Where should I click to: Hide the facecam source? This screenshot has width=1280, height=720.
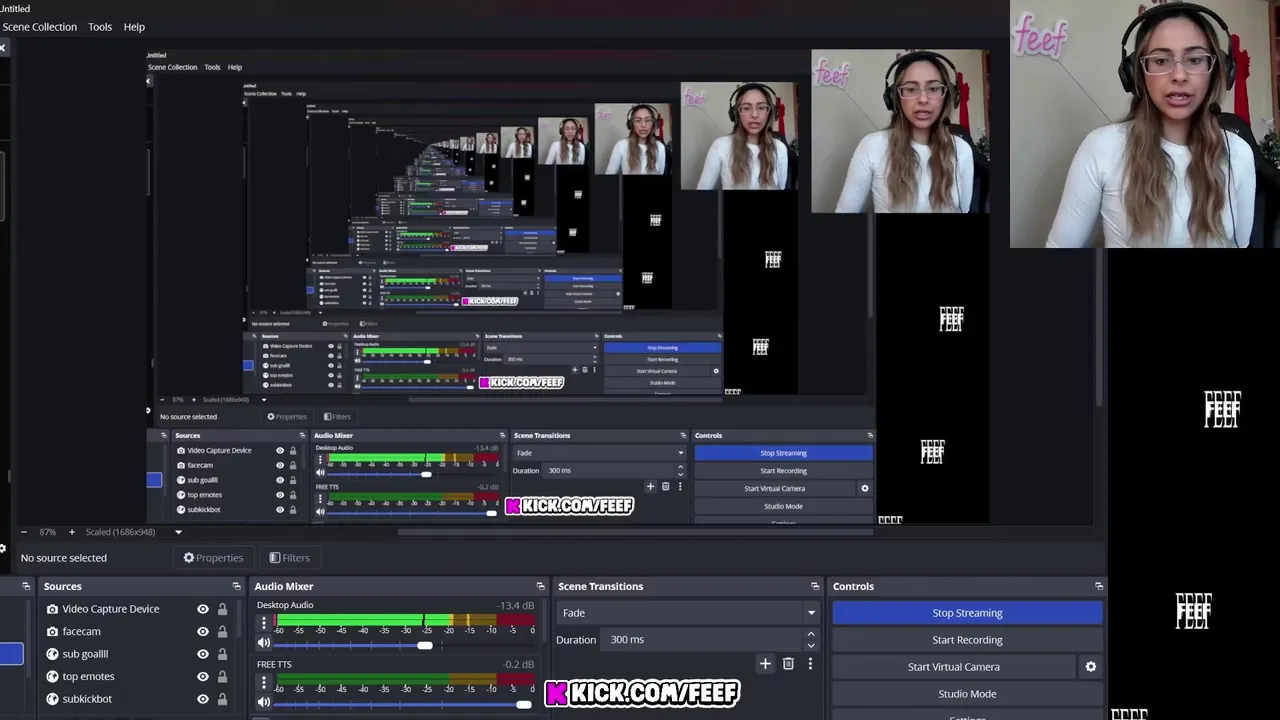[x=203, y=632]
